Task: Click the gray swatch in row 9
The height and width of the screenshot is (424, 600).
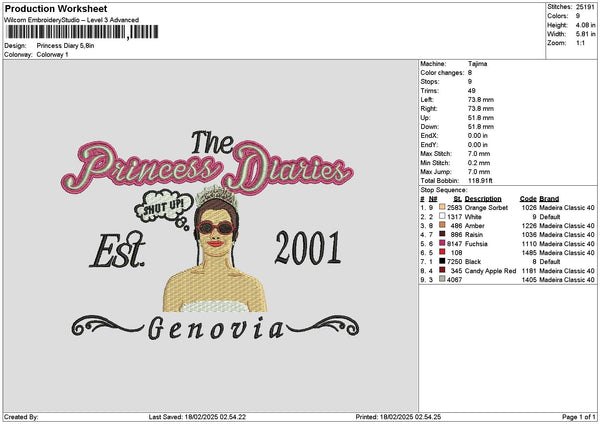Action: (x=442, y=279)
